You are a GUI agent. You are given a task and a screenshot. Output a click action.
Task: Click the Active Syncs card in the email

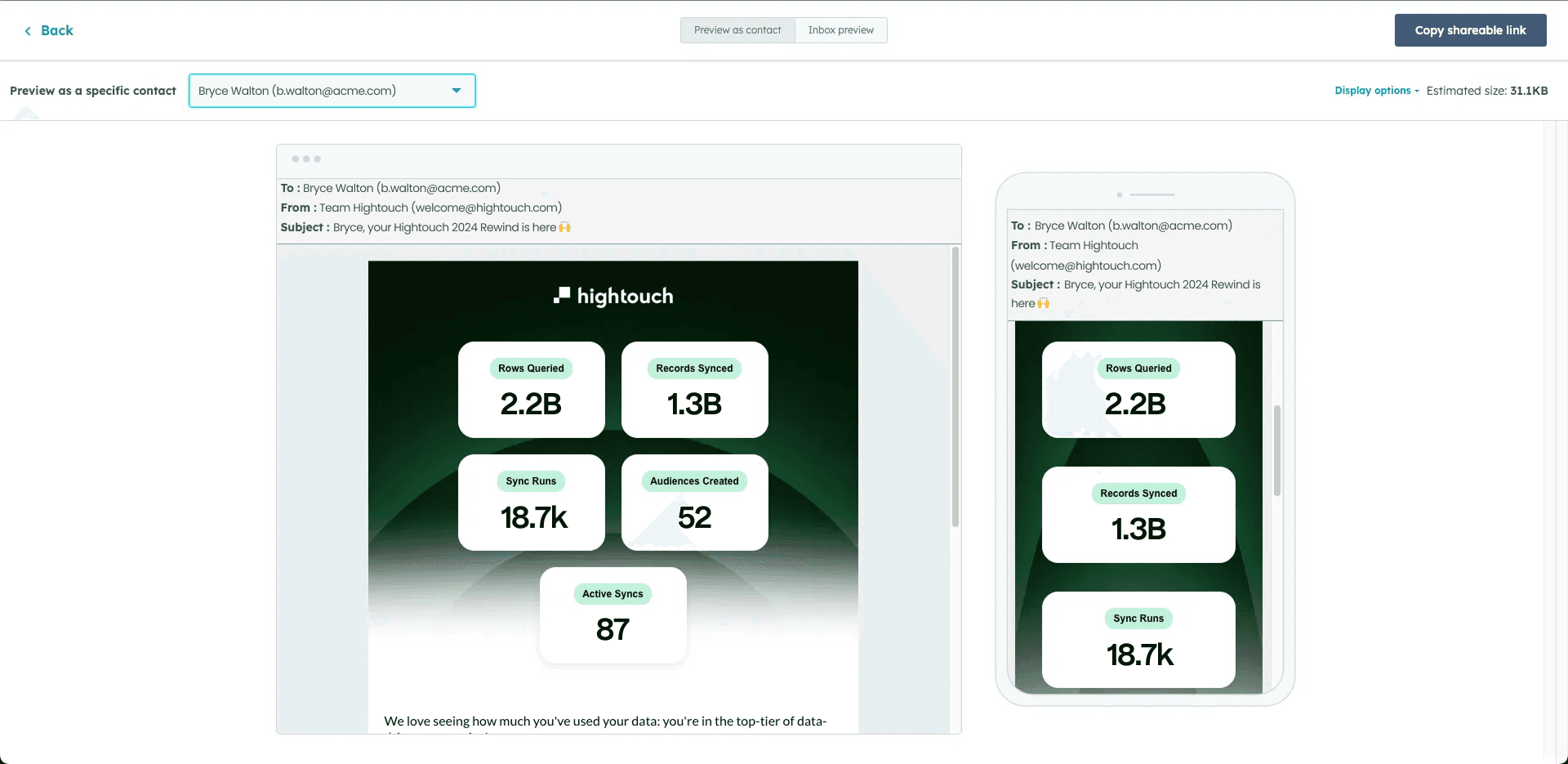(x=612, y=615)
